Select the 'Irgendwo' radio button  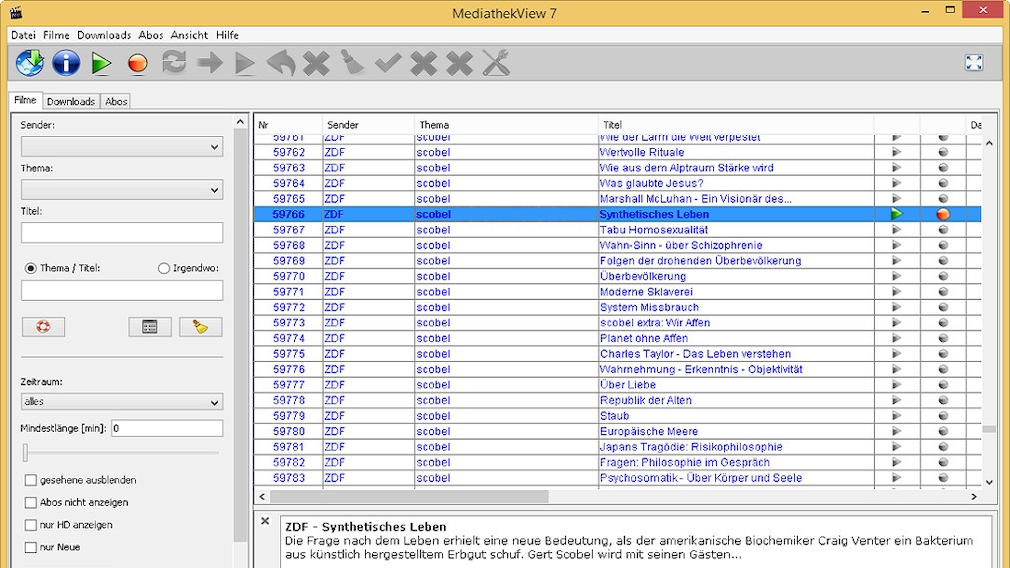coord(164,268)
